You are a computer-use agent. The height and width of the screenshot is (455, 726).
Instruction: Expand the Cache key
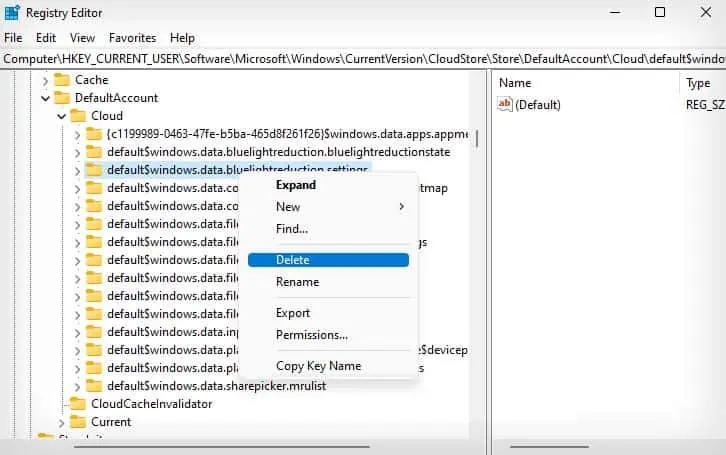click(45, 81)
